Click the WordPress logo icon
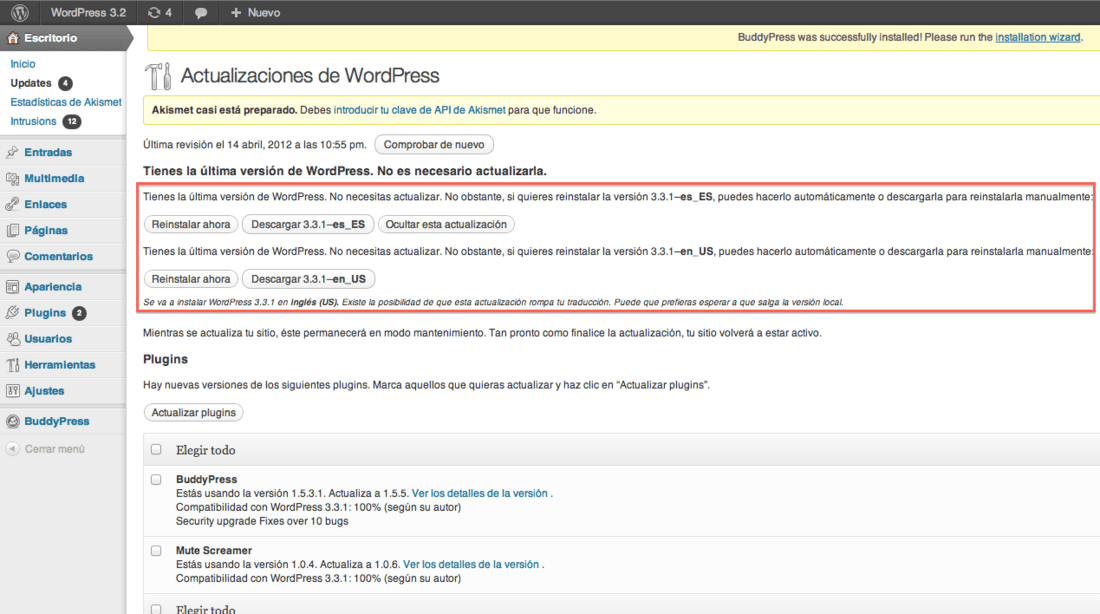 coord(20,13)
